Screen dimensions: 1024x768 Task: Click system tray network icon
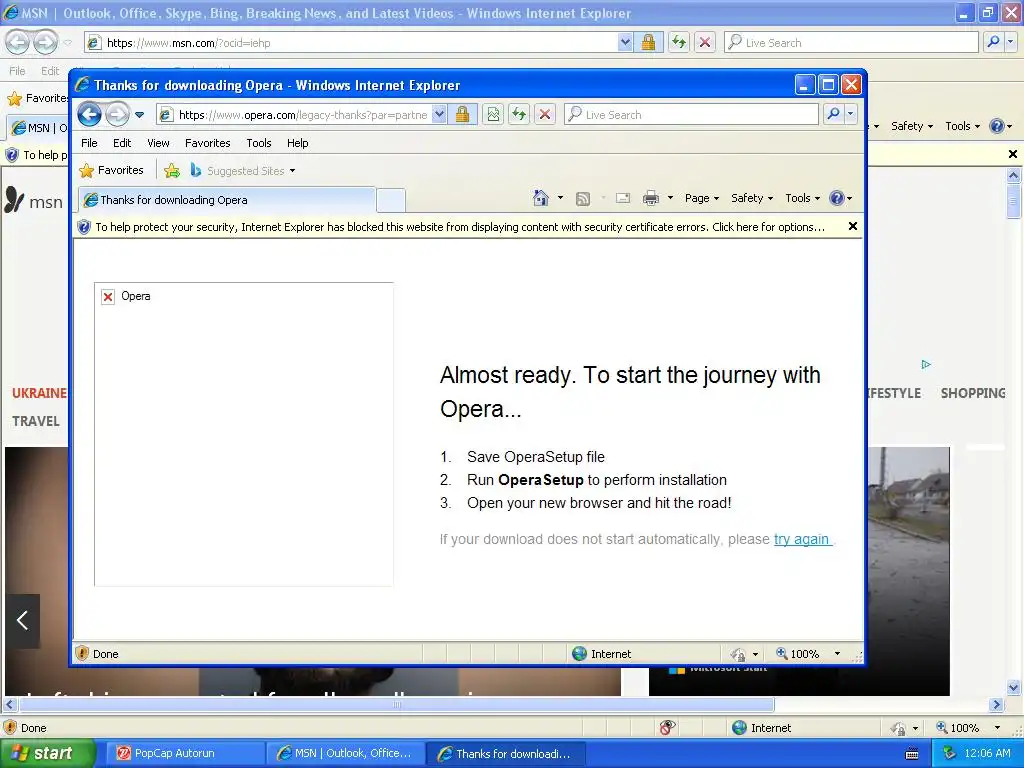coord(950,754)
